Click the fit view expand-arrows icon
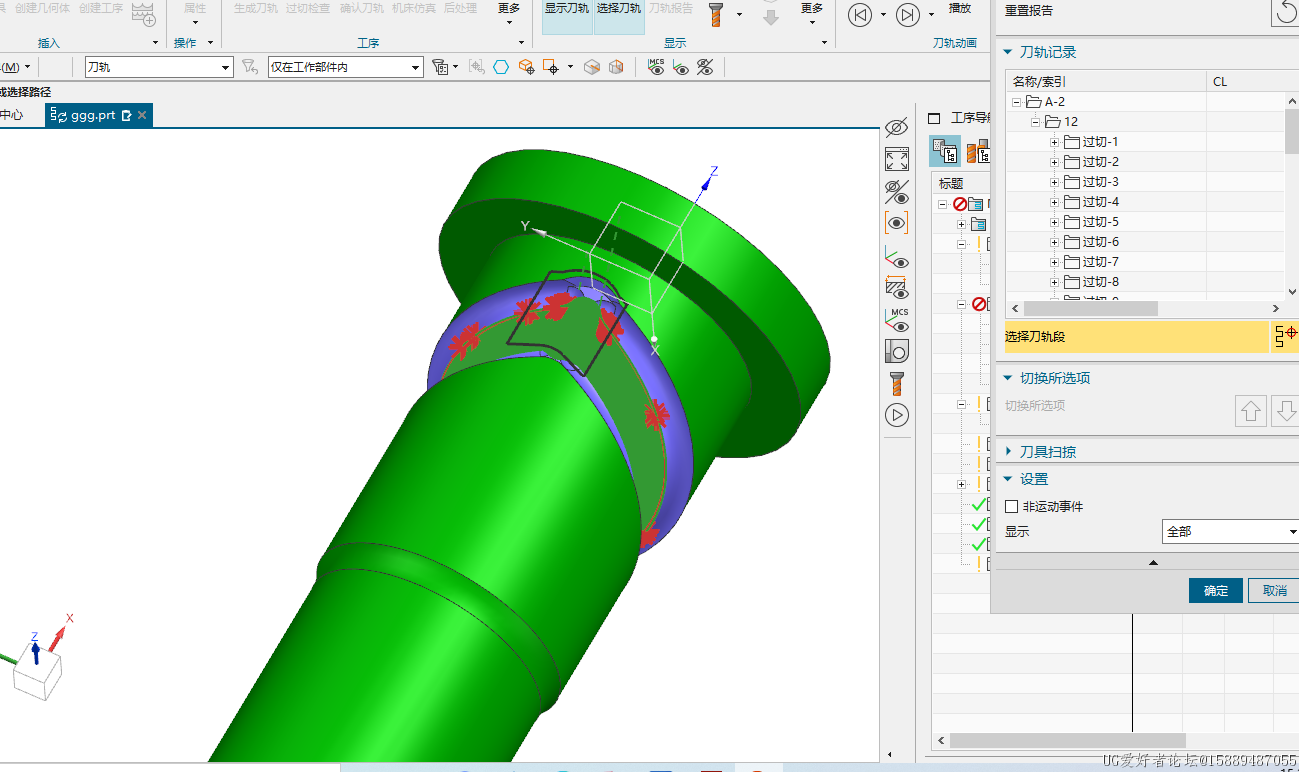This screenshot has width=1299, height=772. coord(897,160)
